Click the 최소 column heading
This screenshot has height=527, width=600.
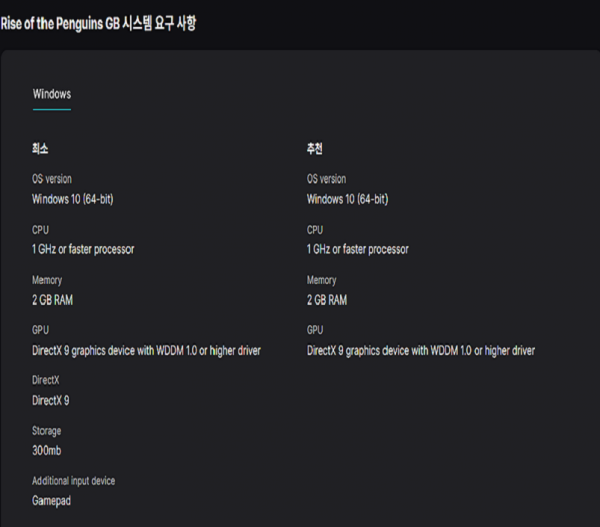coord(40,149)
